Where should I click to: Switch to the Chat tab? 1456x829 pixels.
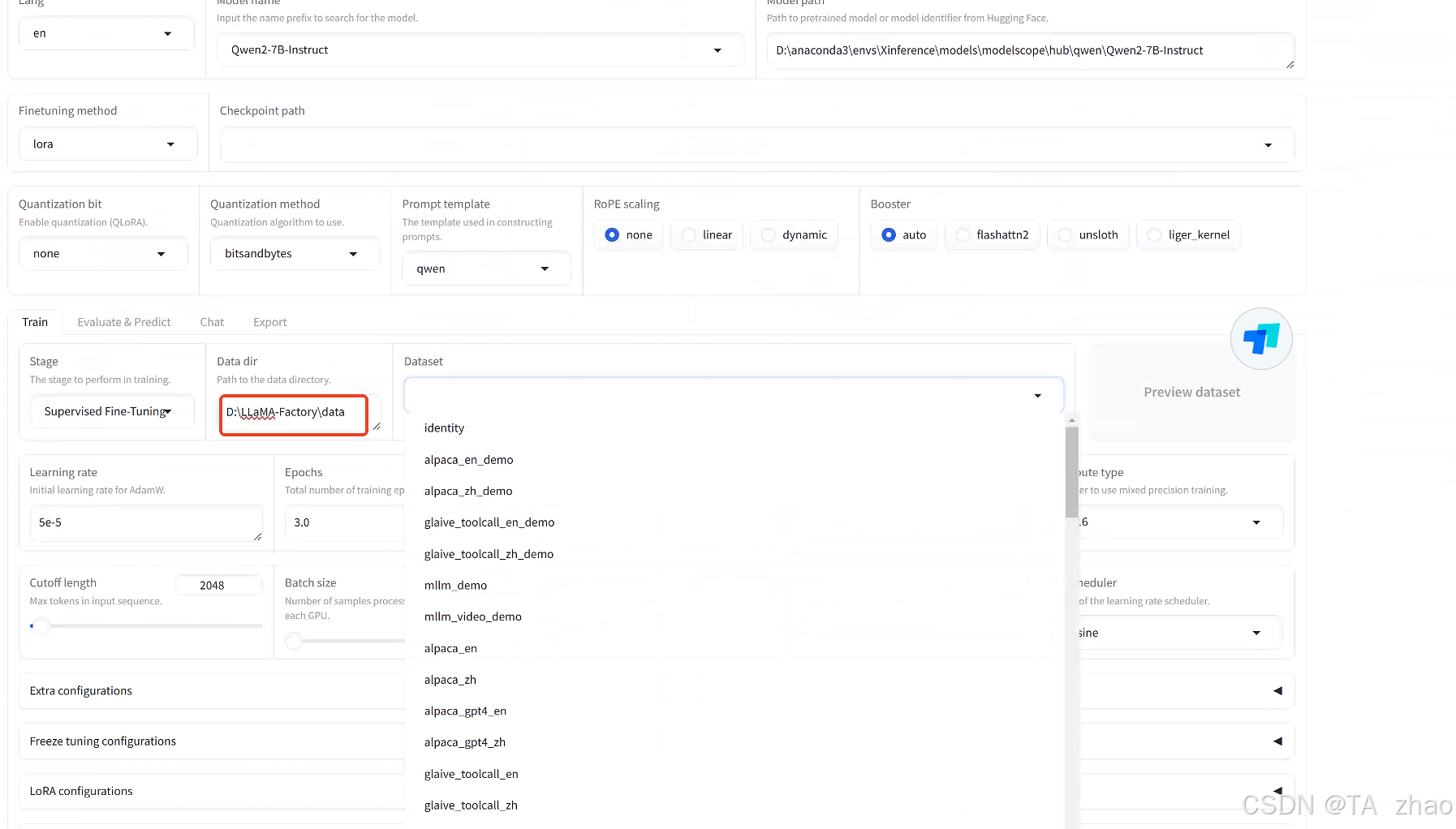pos(212,322)
